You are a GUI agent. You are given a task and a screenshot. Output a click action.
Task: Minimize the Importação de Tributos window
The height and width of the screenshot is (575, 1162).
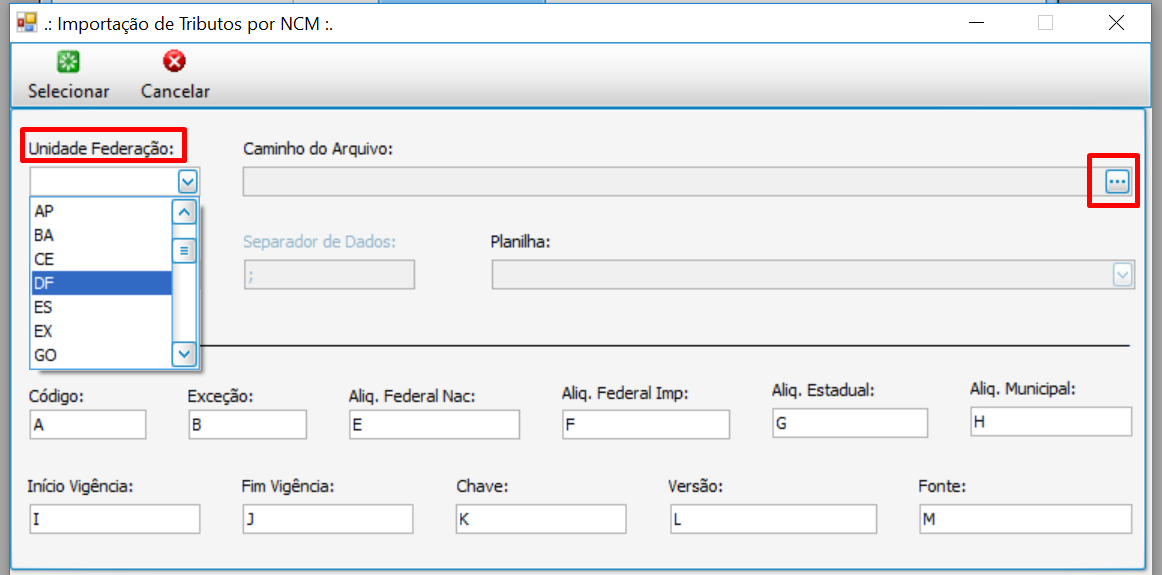pos(977,23)
